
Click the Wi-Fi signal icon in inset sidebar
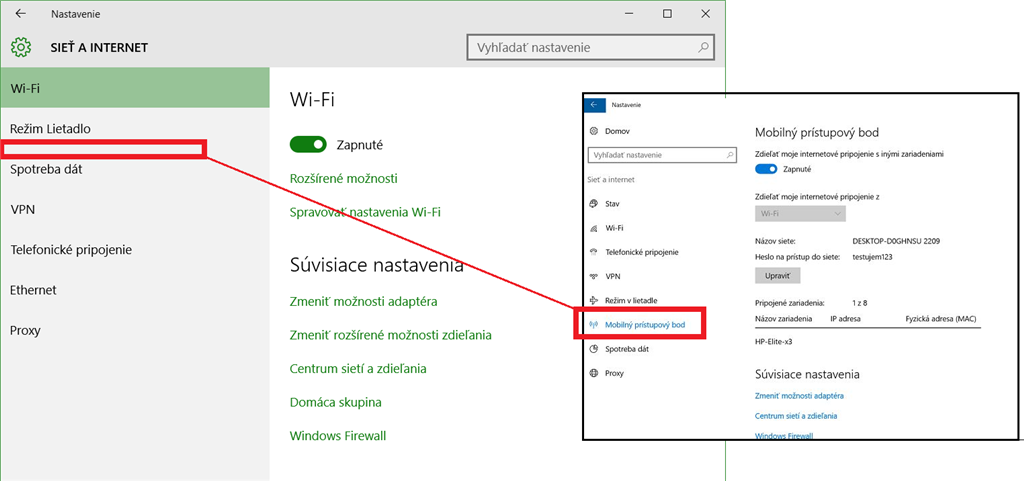(594, 228)
